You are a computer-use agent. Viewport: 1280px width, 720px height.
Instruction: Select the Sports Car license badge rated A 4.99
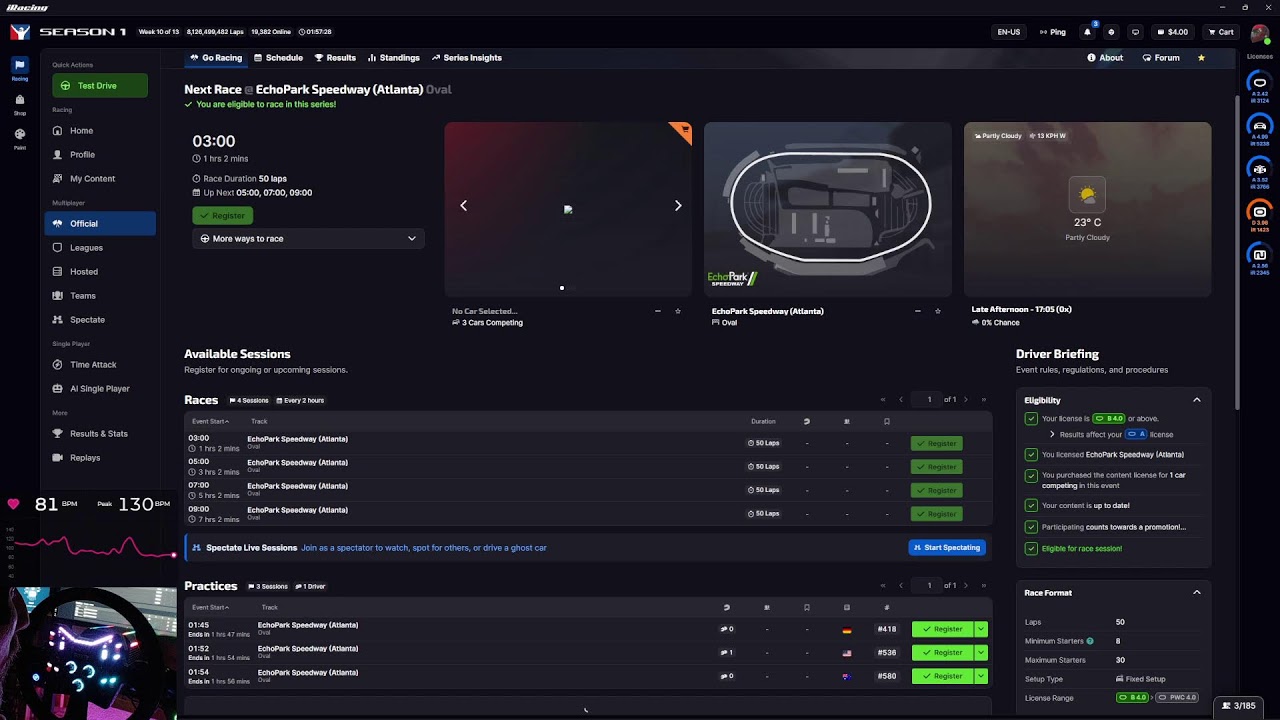point(1260,129)
